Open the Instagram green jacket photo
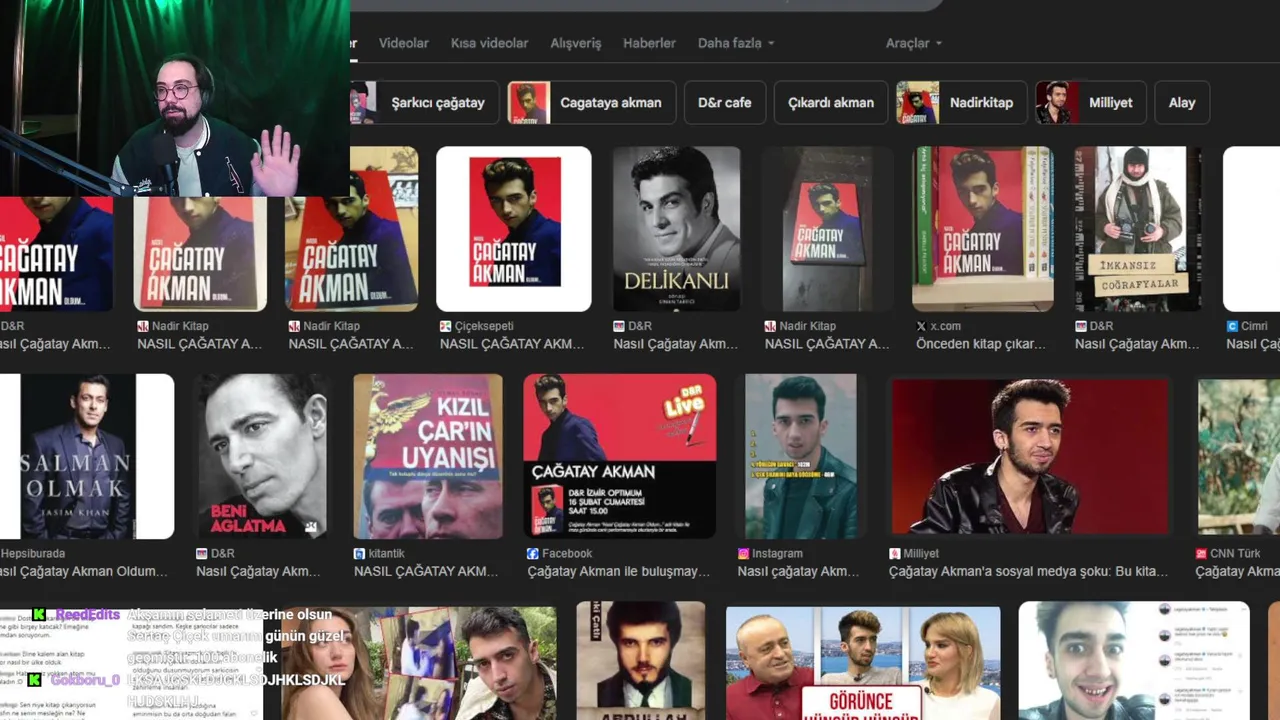The image size is (1280, 720). tap(801, 456)
